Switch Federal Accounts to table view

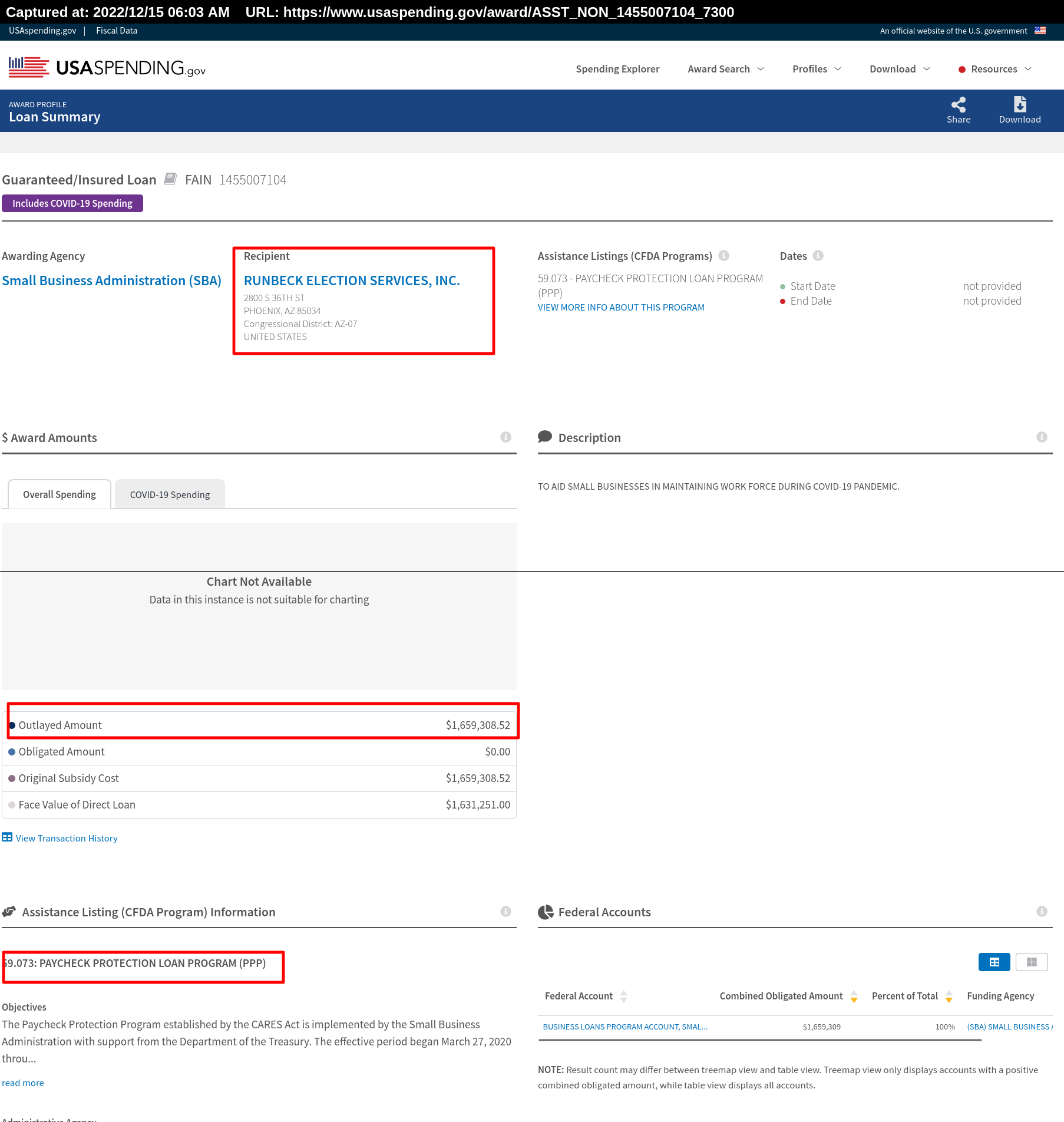(994, 962)
